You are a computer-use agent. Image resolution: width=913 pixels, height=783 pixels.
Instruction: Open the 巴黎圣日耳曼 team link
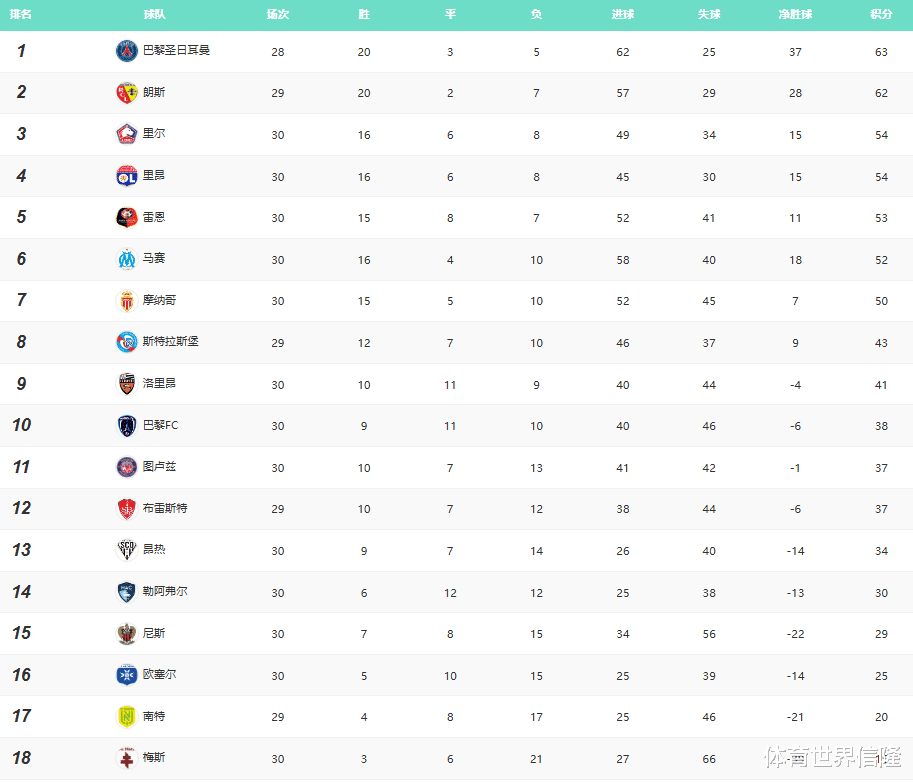coord(176,50)
